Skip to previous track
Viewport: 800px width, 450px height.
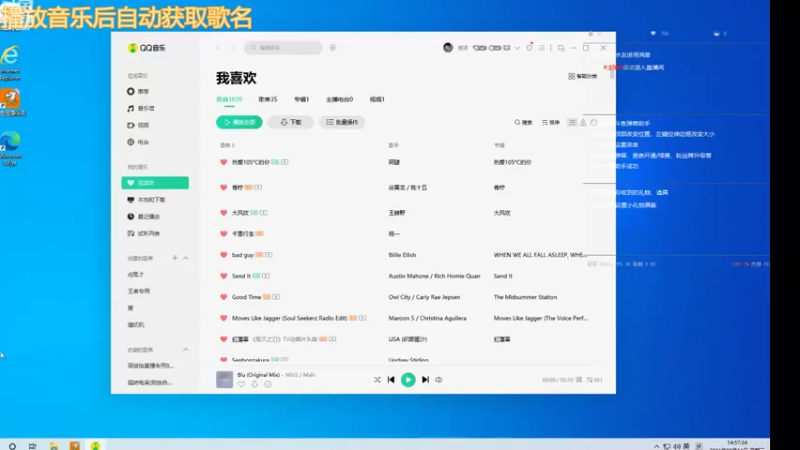tap(391, 380)
